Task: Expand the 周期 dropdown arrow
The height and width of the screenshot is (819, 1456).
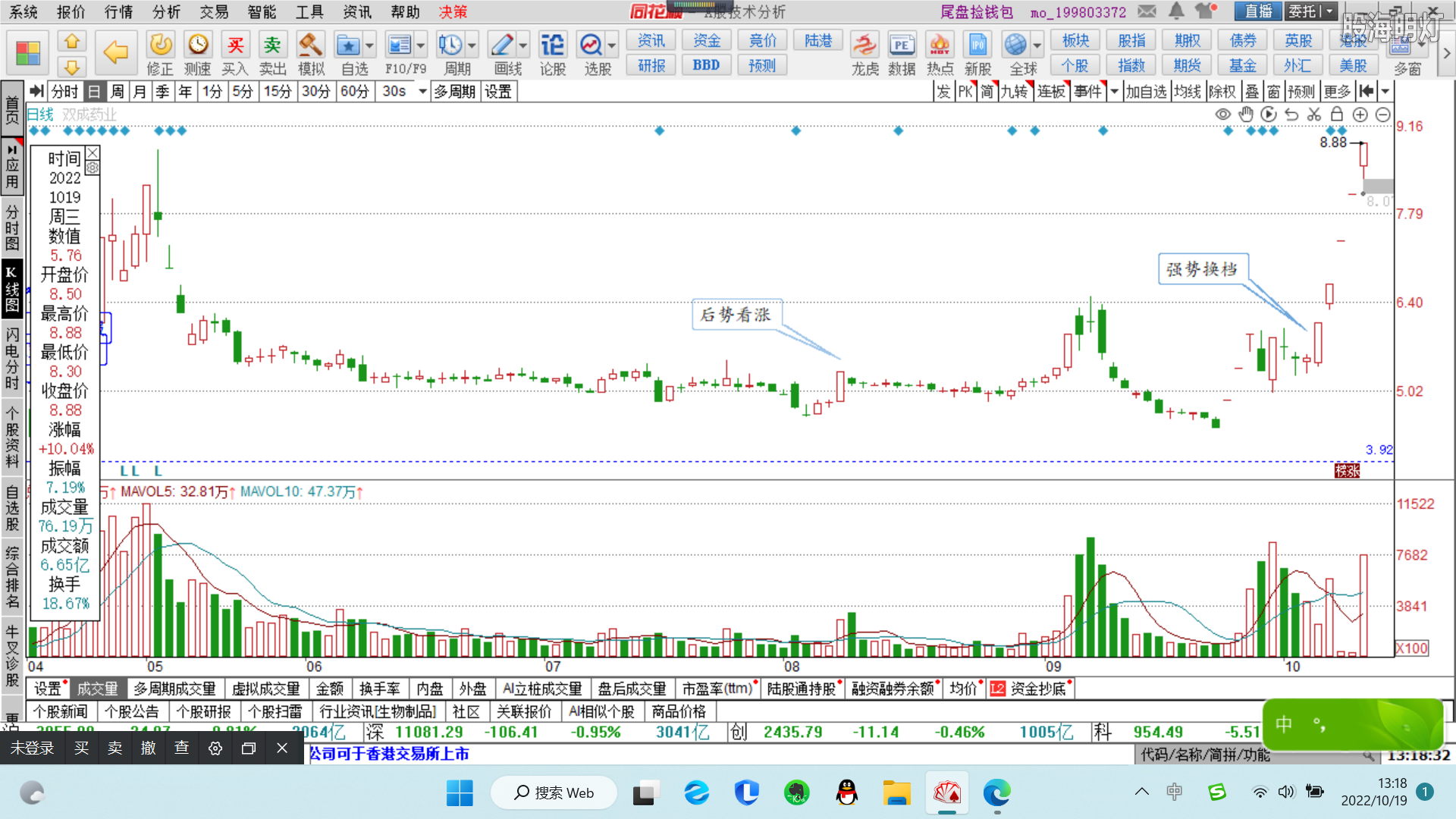Action: [472, 45]
